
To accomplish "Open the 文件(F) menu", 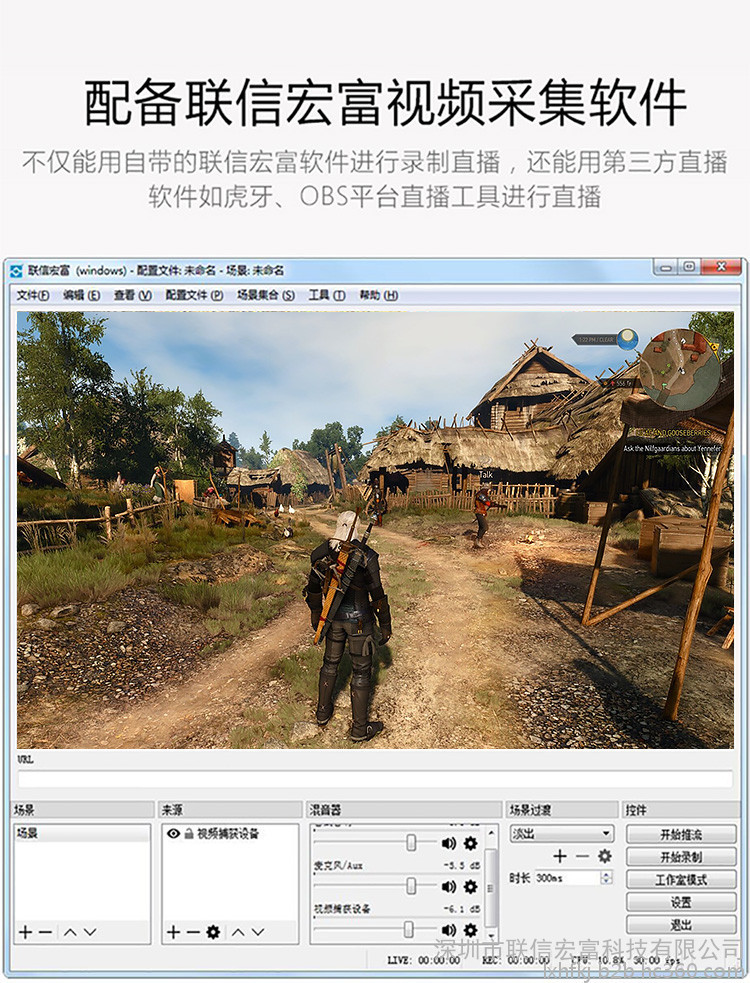I will [x=33, y=295].
